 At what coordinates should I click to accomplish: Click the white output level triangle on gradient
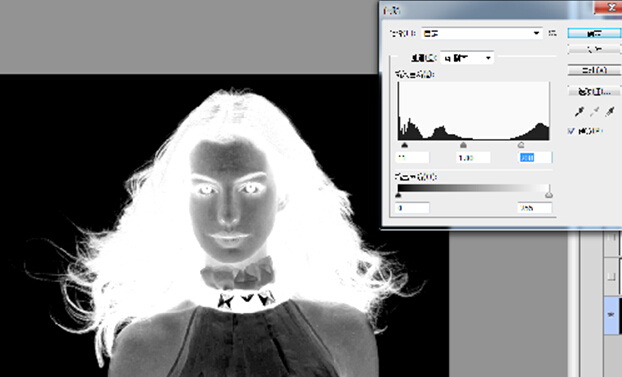click(549, 195)
